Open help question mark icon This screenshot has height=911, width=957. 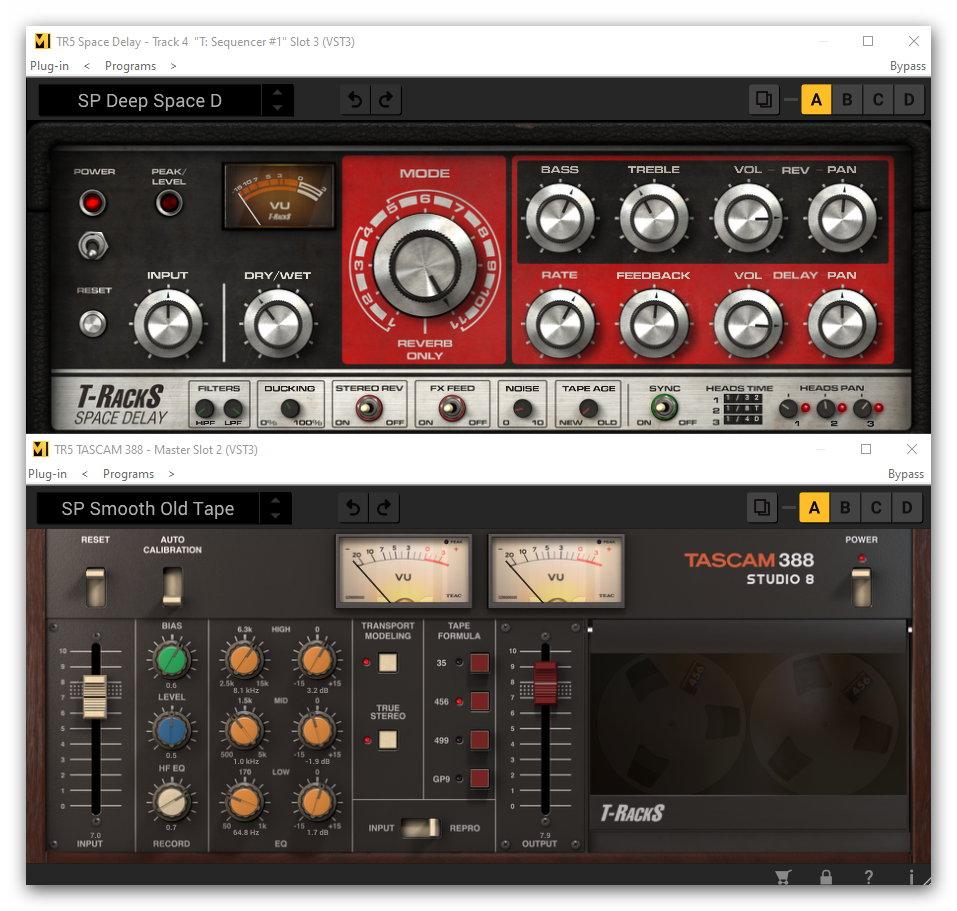coord(869,877)
